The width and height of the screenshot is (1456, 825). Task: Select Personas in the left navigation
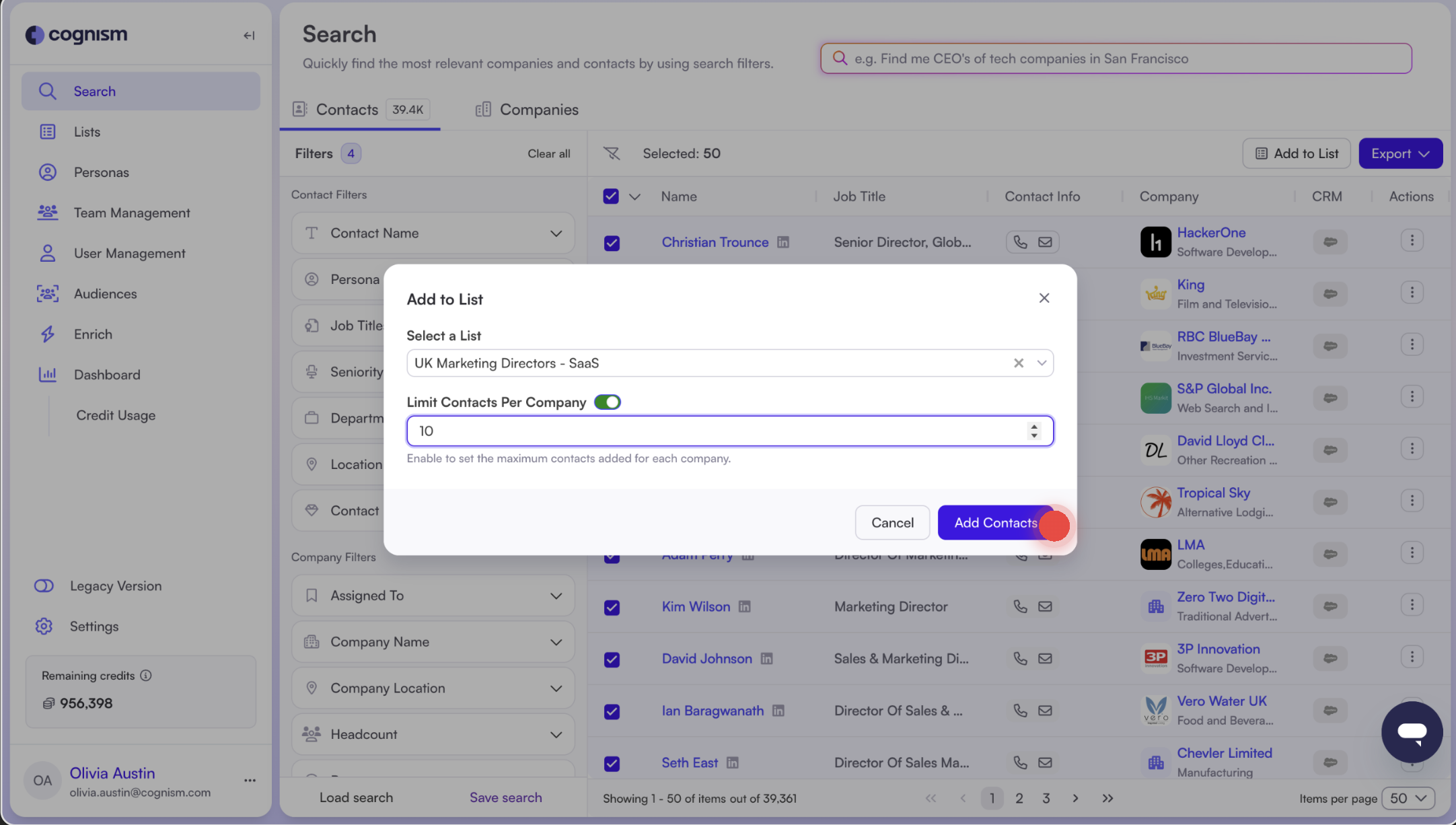[102, 172]
